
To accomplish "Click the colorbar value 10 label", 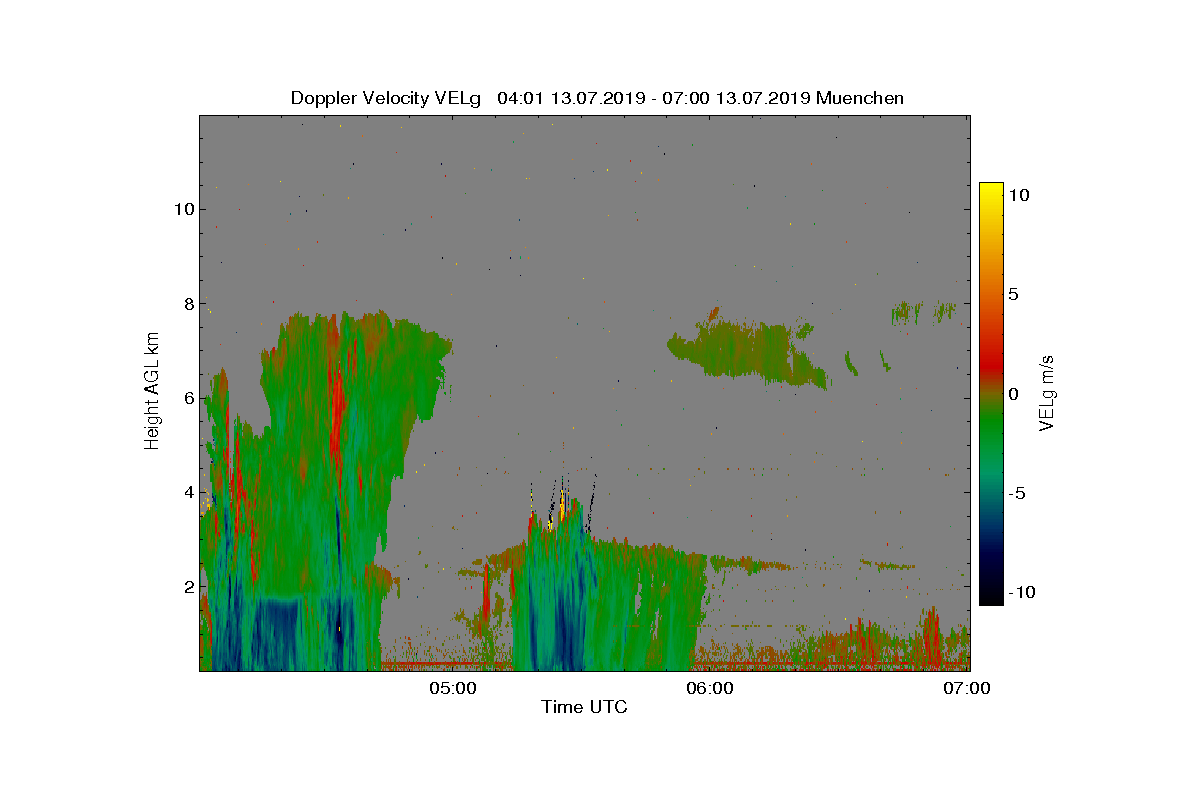I will 1019,196.
